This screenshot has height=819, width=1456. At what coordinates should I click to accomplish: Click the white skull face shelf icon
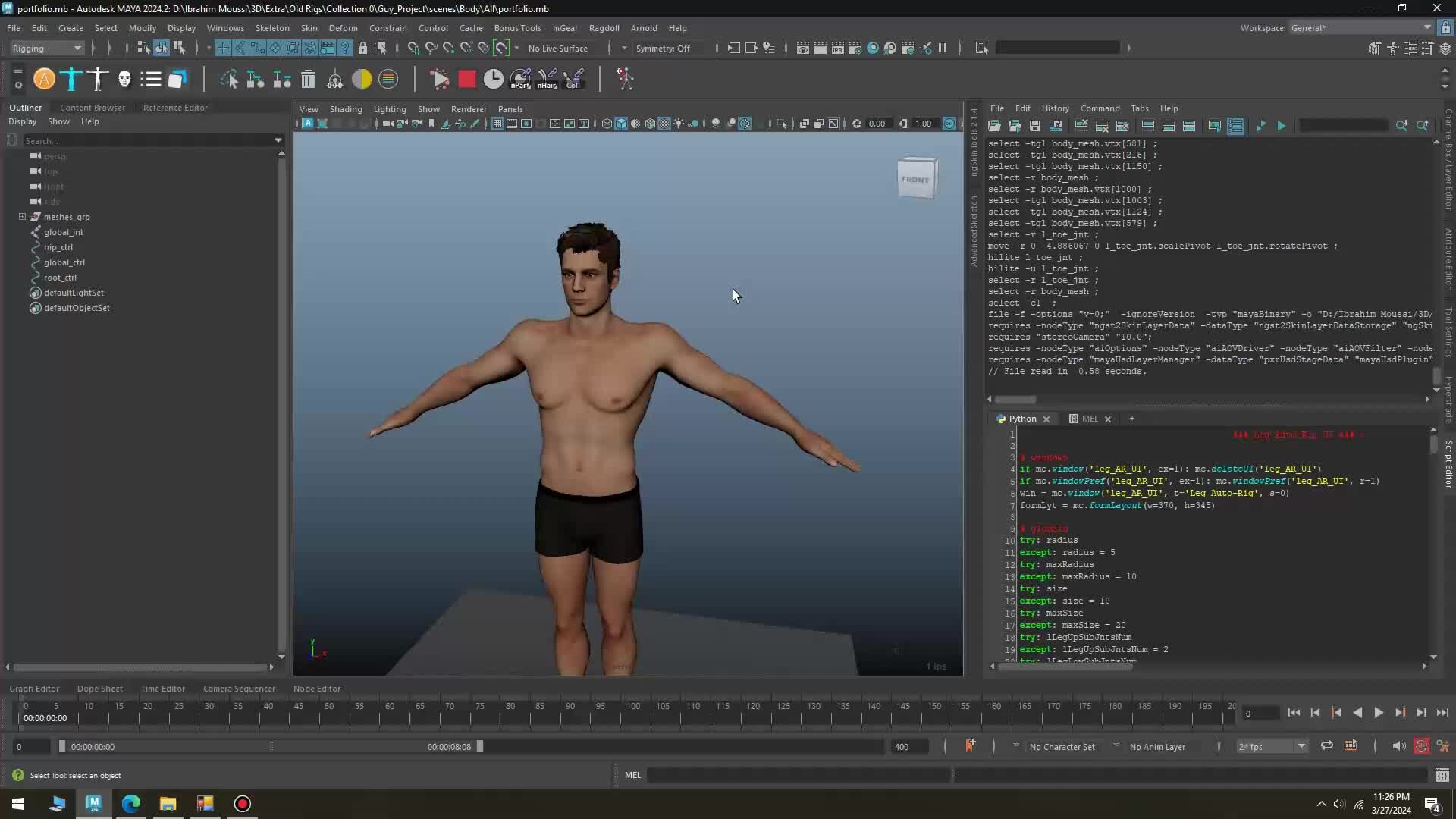(x=124, y=80)
